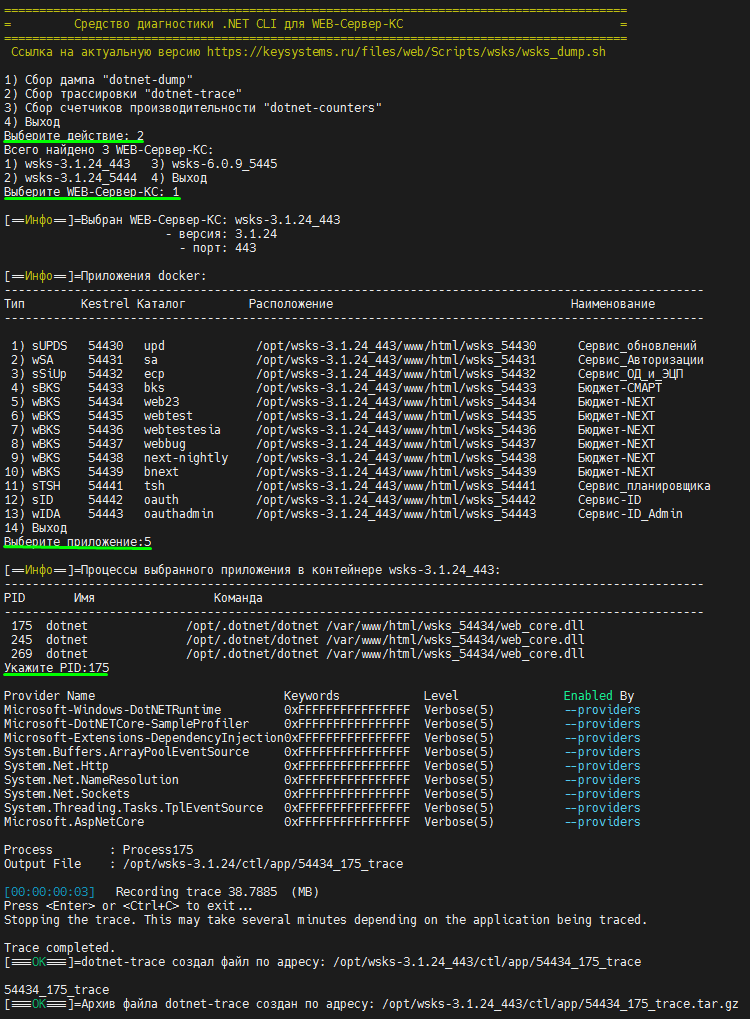Click the header 'Средство диагностики .NET CLI' title
Screen dimensions: 750x1019
click(x=239, y=24)
